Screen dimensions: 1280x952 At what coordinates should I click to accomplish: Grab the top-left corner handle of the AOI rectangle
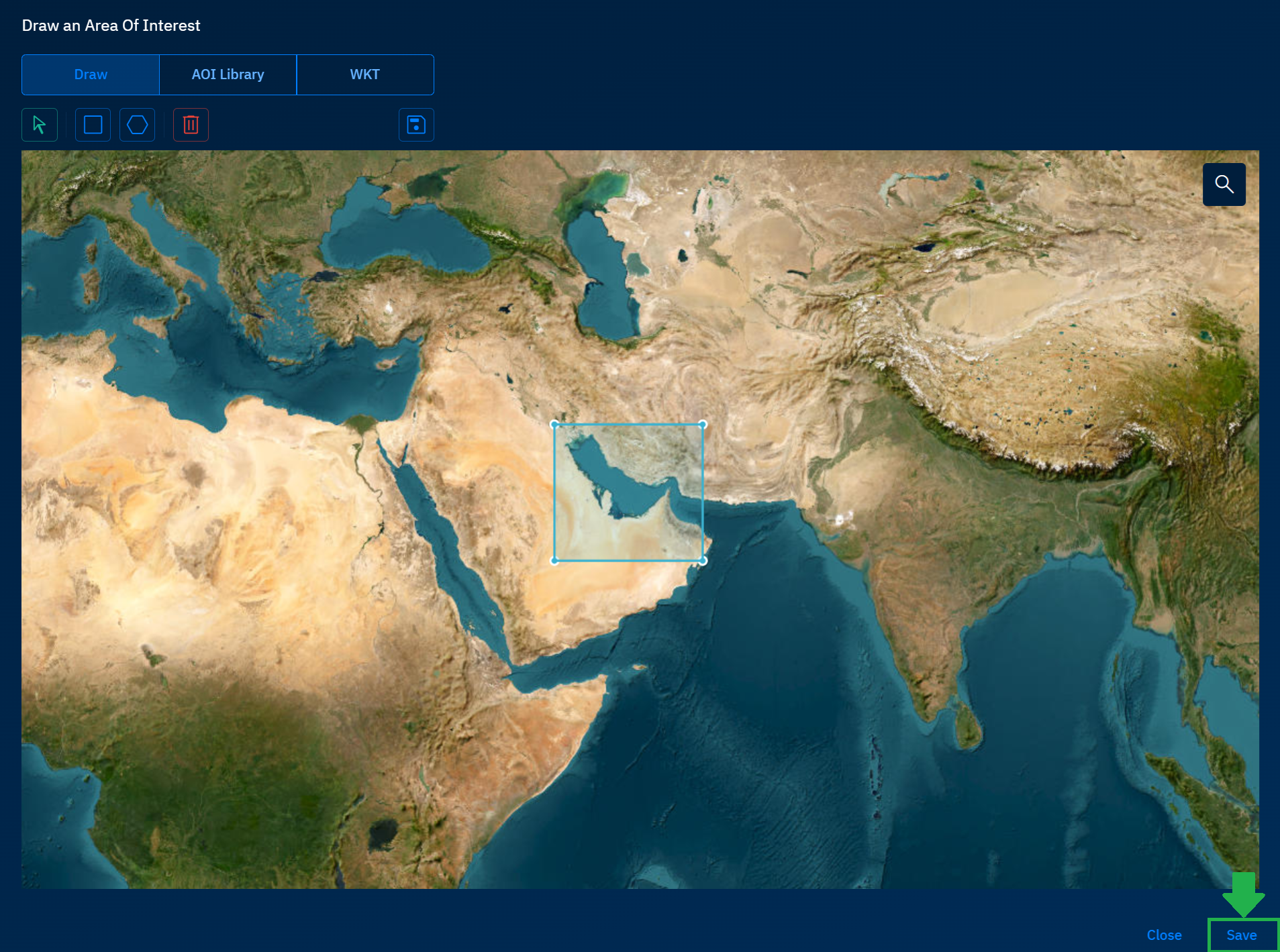(x=554, y=425)
